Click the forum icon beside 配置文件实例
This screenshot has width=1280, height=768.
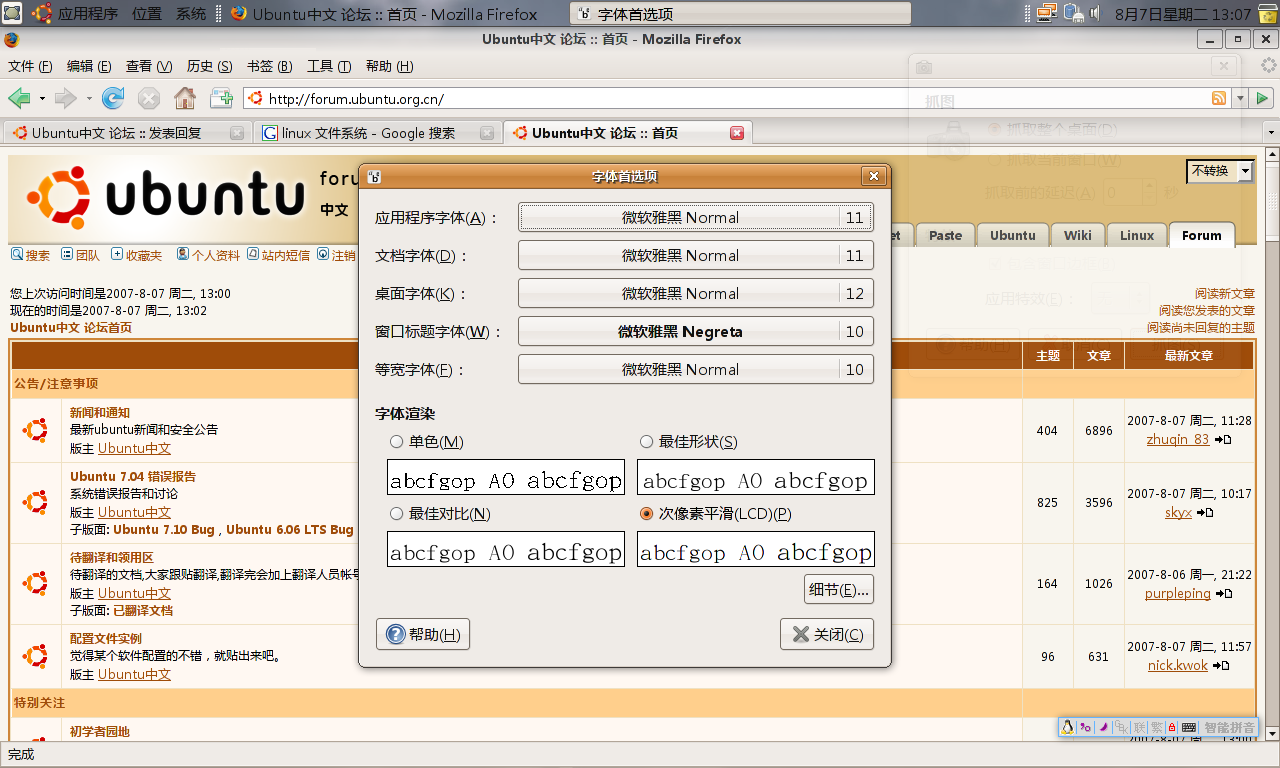[36, 656]
